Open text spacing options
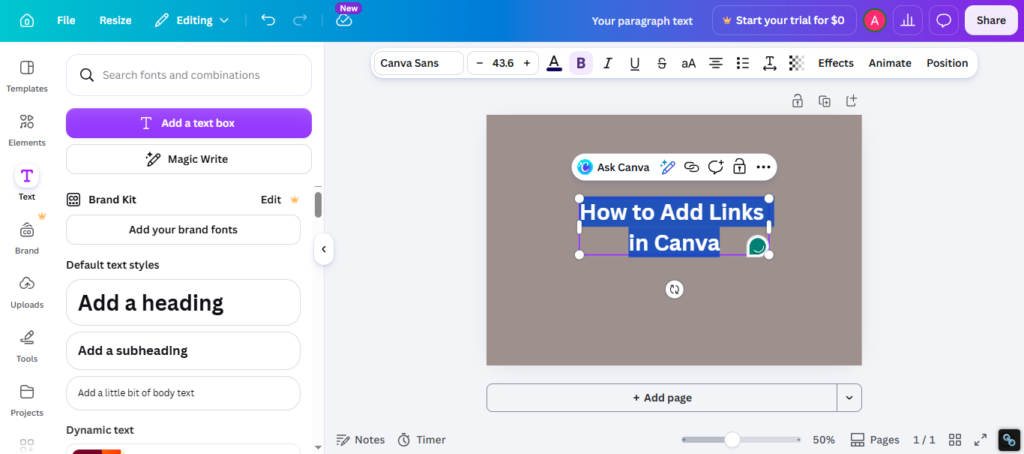The height and width of the screenshot is (454, 1024). [x=769, y=63]
